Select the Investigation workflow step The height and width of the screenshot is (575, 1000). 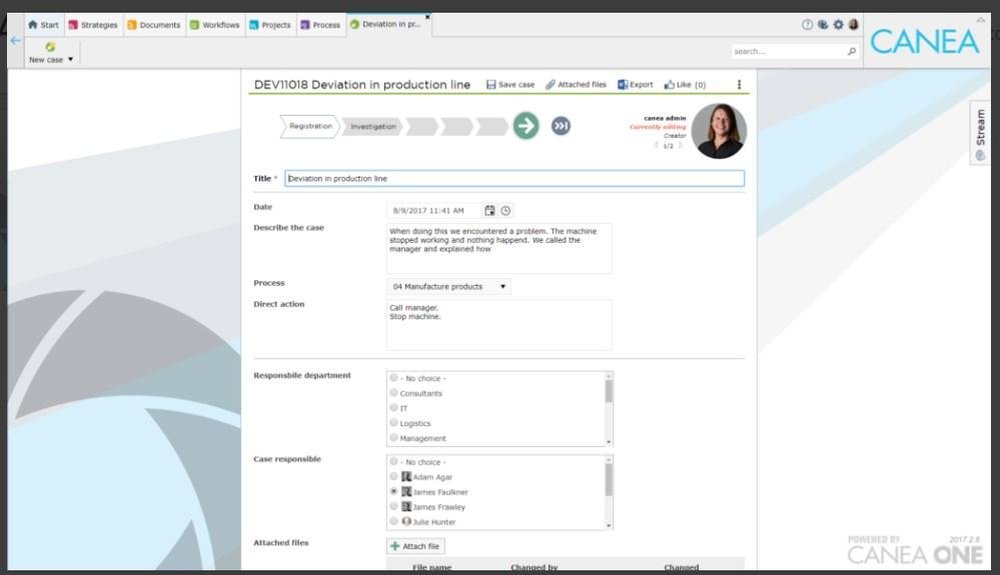click(x=372, y=126)
